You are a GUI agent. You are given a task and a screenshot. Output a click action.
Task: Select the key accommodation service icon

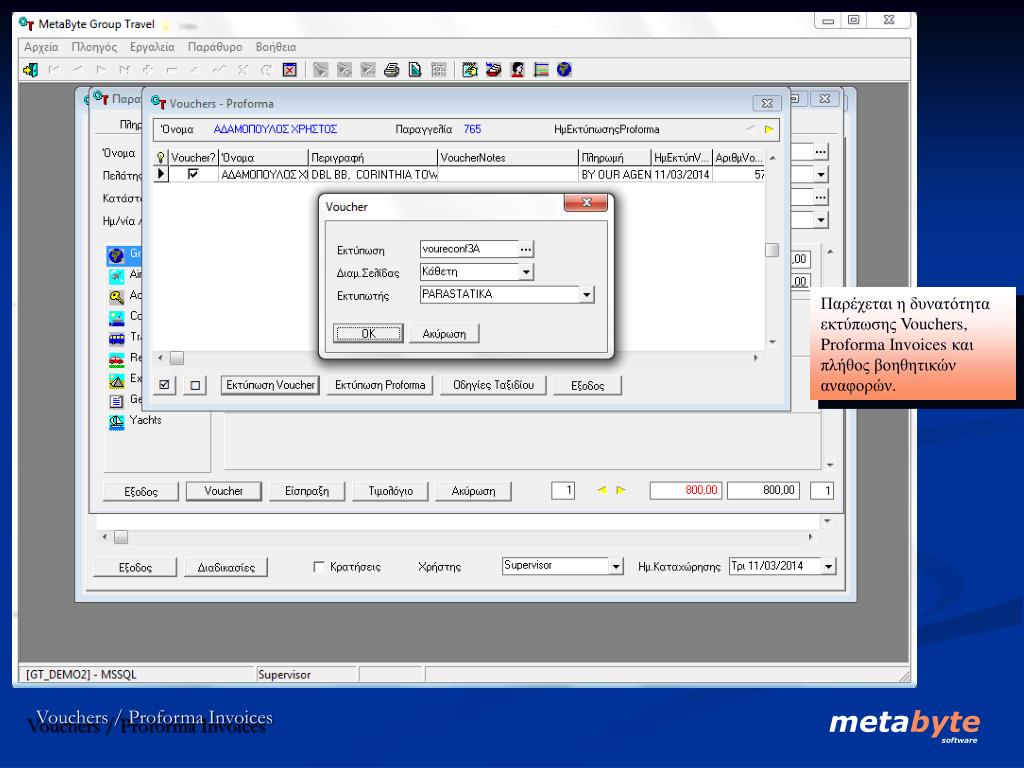pyautogui.click(x=116, y=297)
